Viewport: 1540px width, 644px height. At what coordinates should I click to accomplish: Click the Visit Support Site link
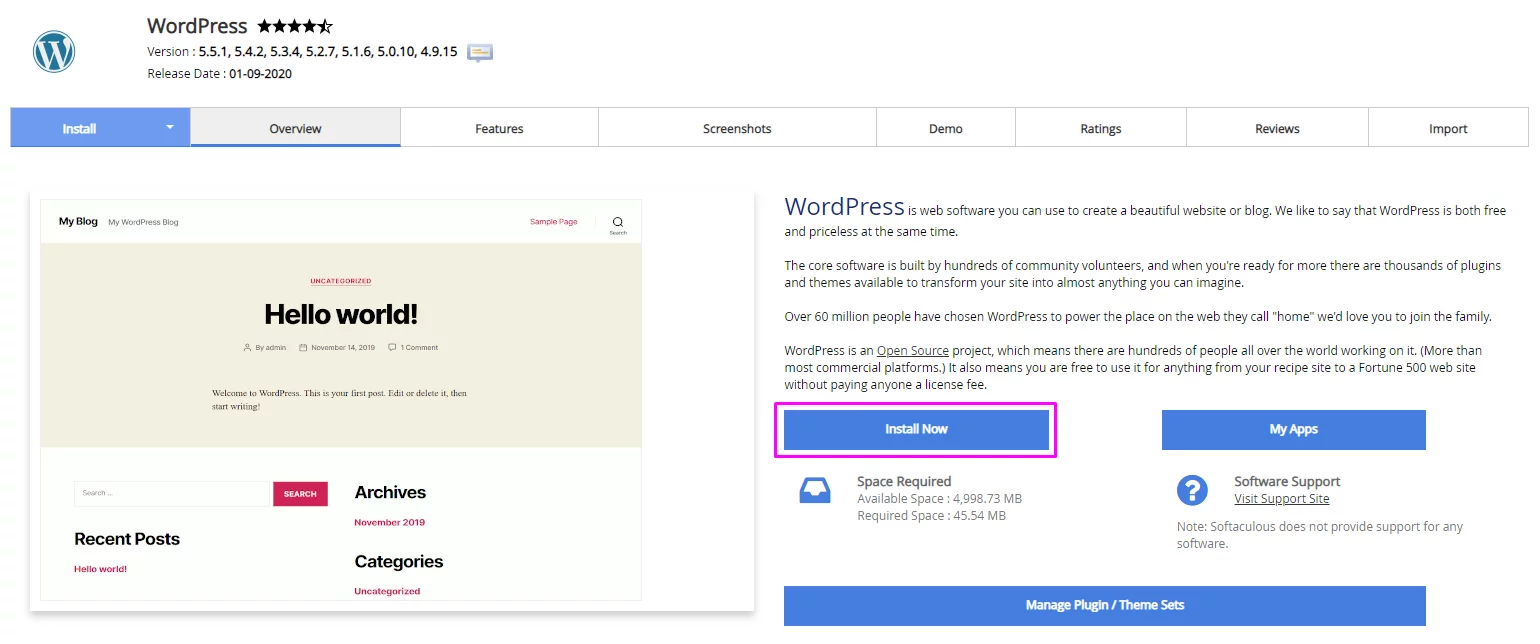pos(1281,499)
